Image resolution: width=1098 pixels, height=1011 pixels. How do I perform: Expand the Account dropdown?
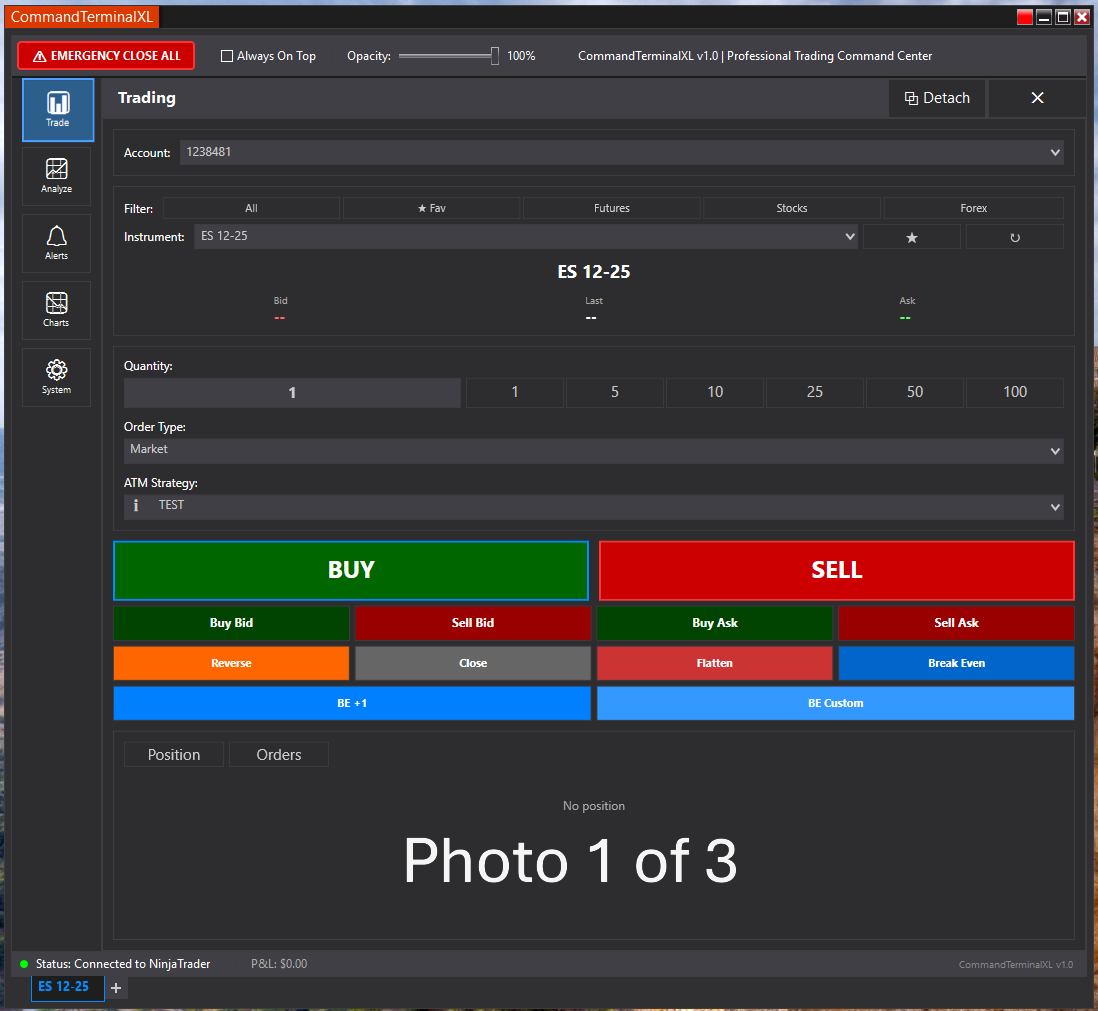[620, 152]
